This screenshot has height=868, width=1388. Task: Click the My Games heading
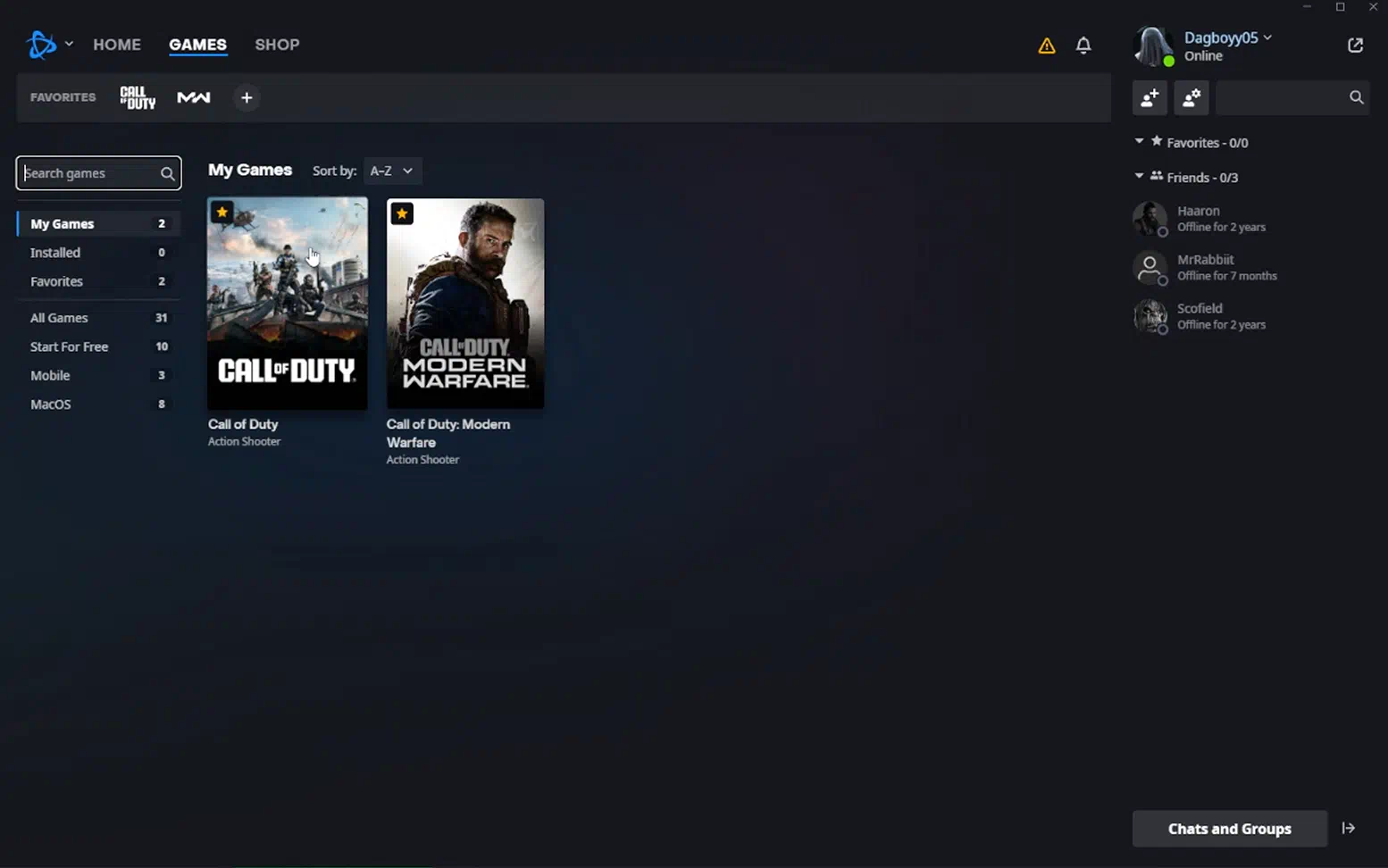pos(250,170)
